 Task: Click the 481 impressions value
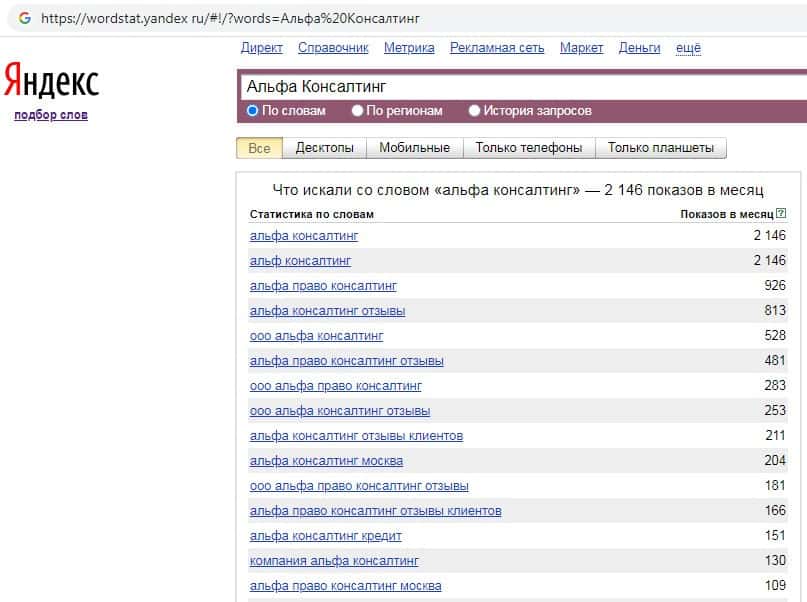(775, 360)
